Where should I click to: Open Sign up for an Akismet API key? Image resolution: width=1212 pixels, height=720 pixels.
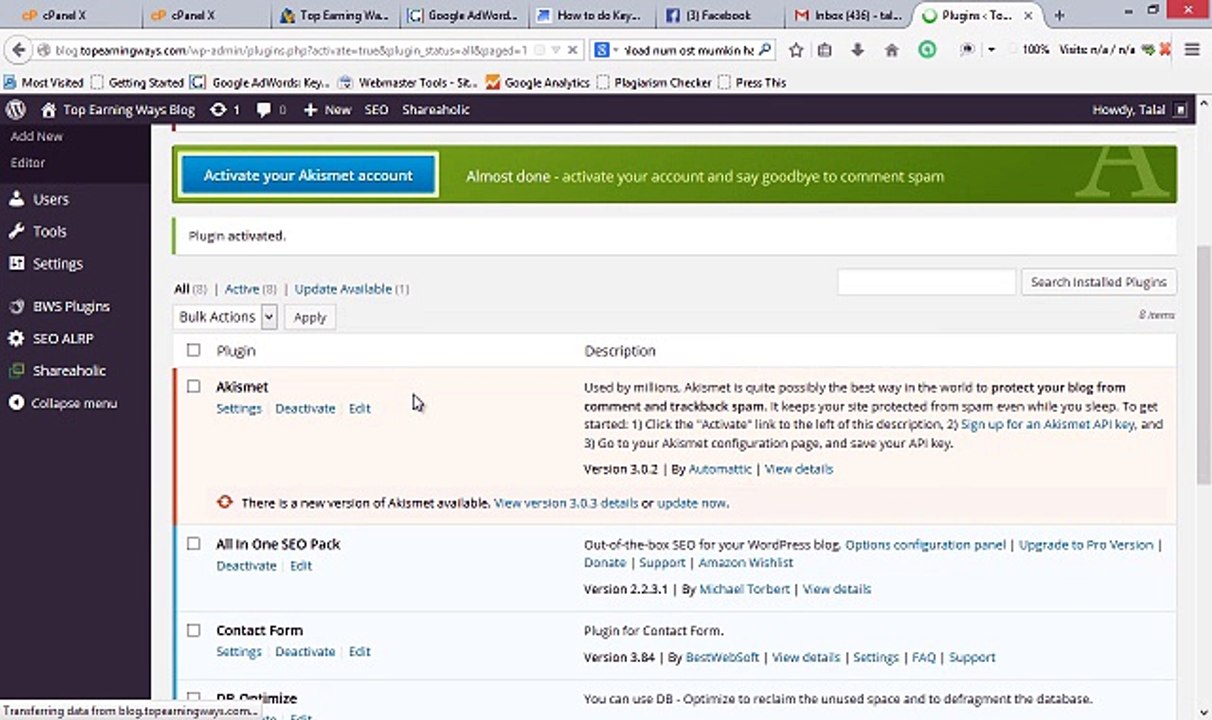pos(1047,424)
